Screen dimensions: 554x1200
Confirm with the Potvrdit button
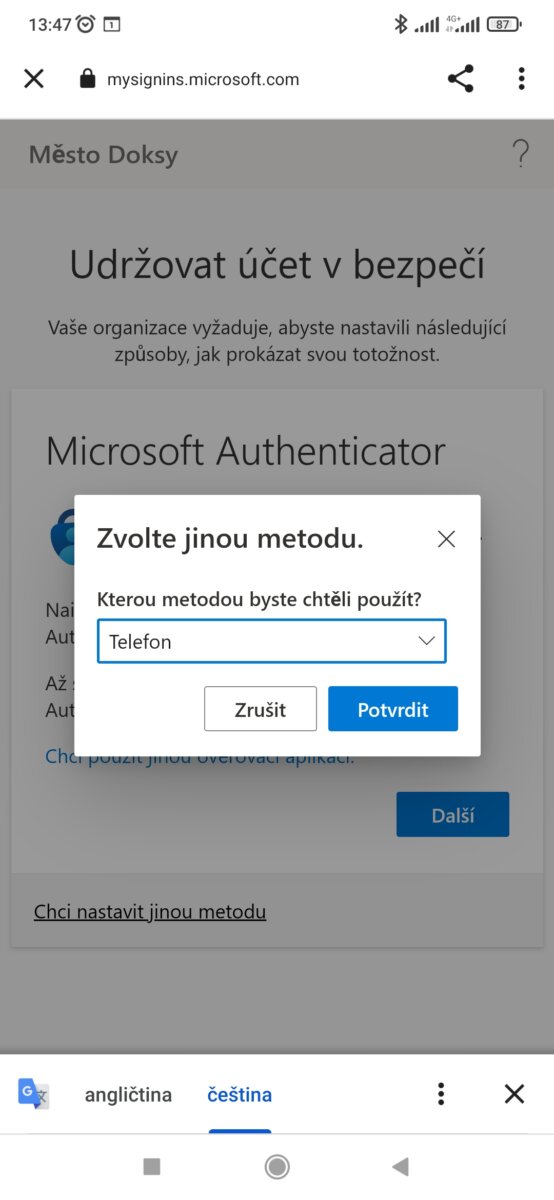pyautogui.click(x=393, y=709)
